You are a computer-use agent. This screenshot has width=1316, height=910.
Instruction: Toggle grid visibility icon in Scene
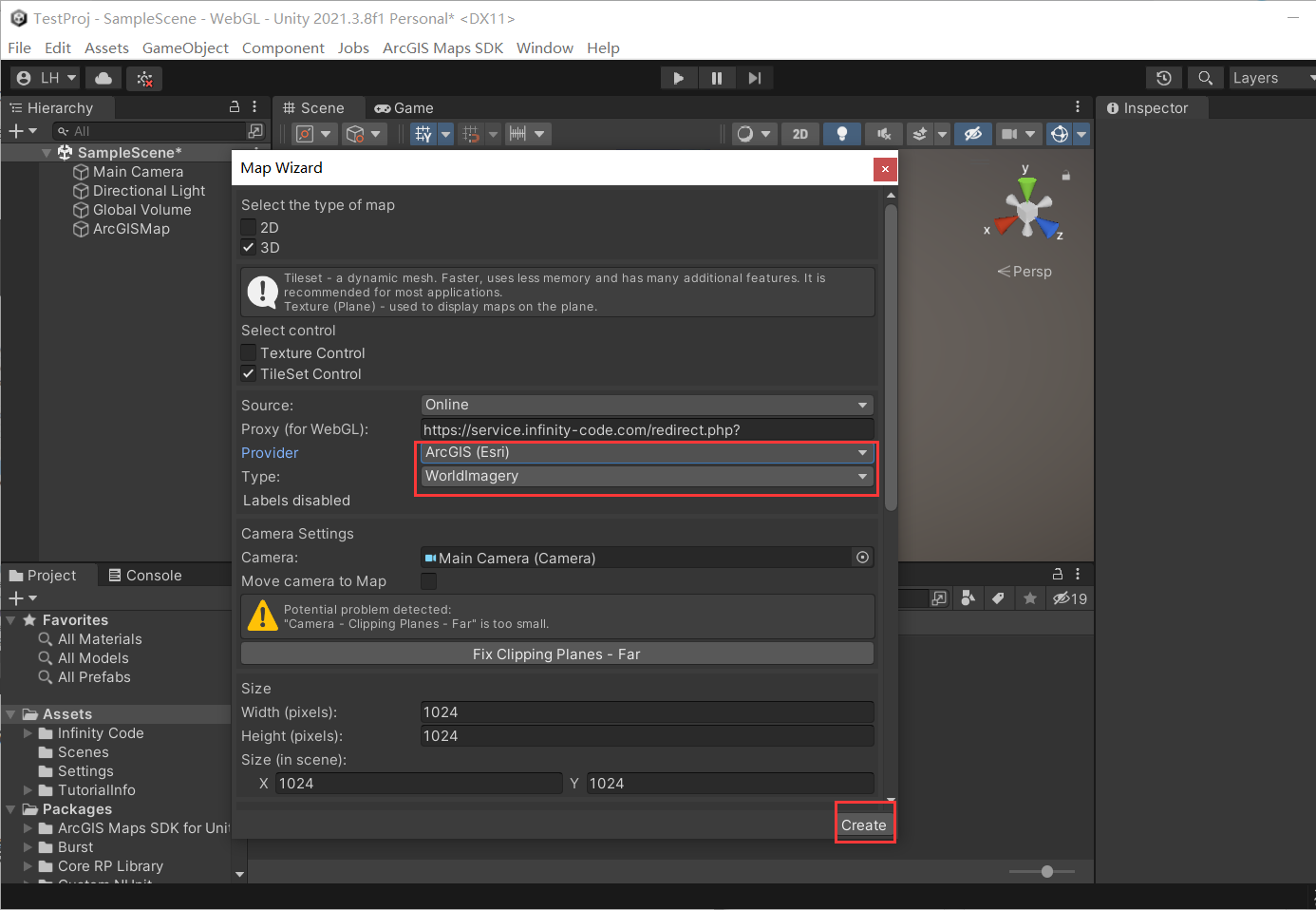point(423,134)
